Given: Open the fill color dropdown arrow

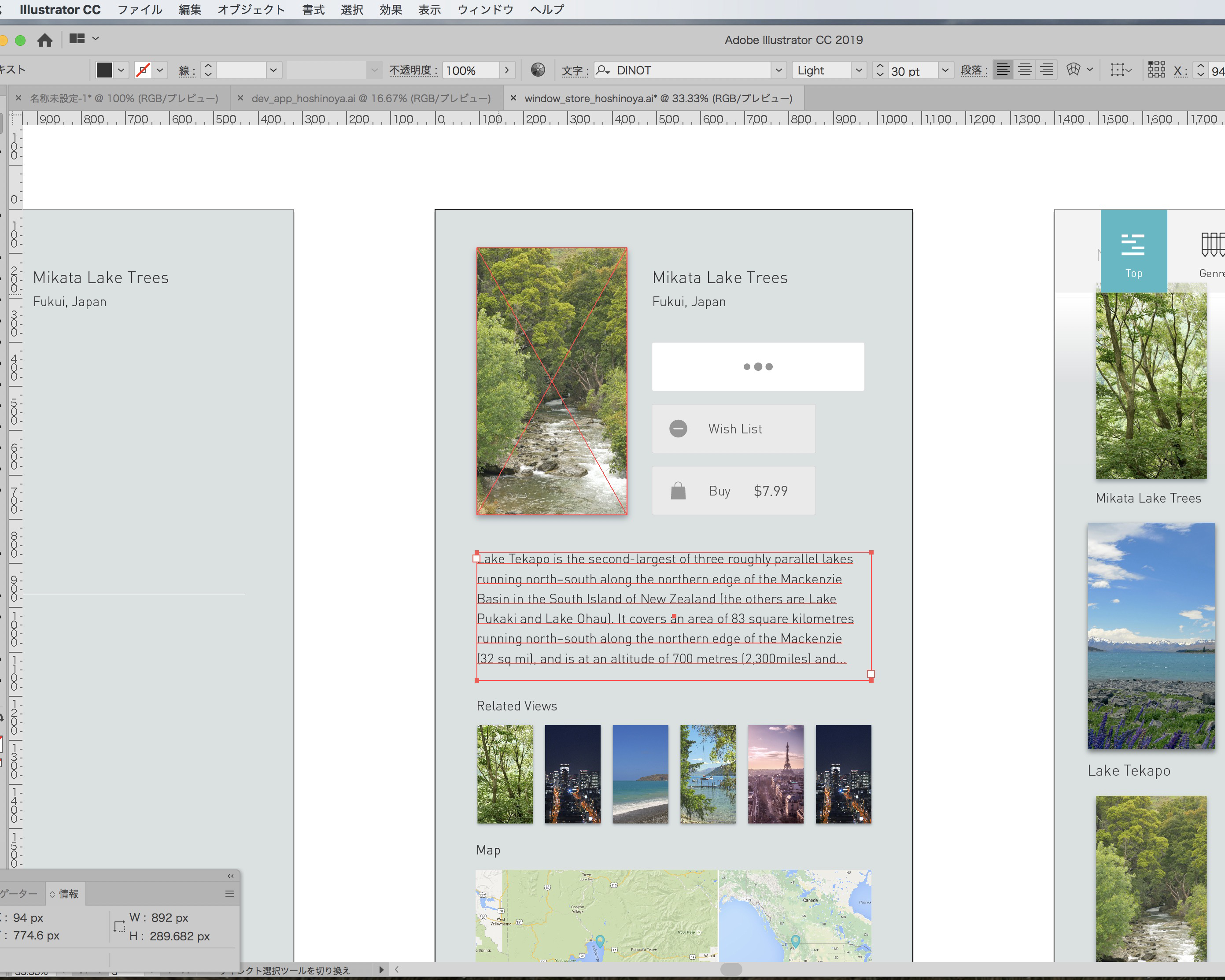Looking at the screenshot, I should pyautogui.click(x=121, y=70).
